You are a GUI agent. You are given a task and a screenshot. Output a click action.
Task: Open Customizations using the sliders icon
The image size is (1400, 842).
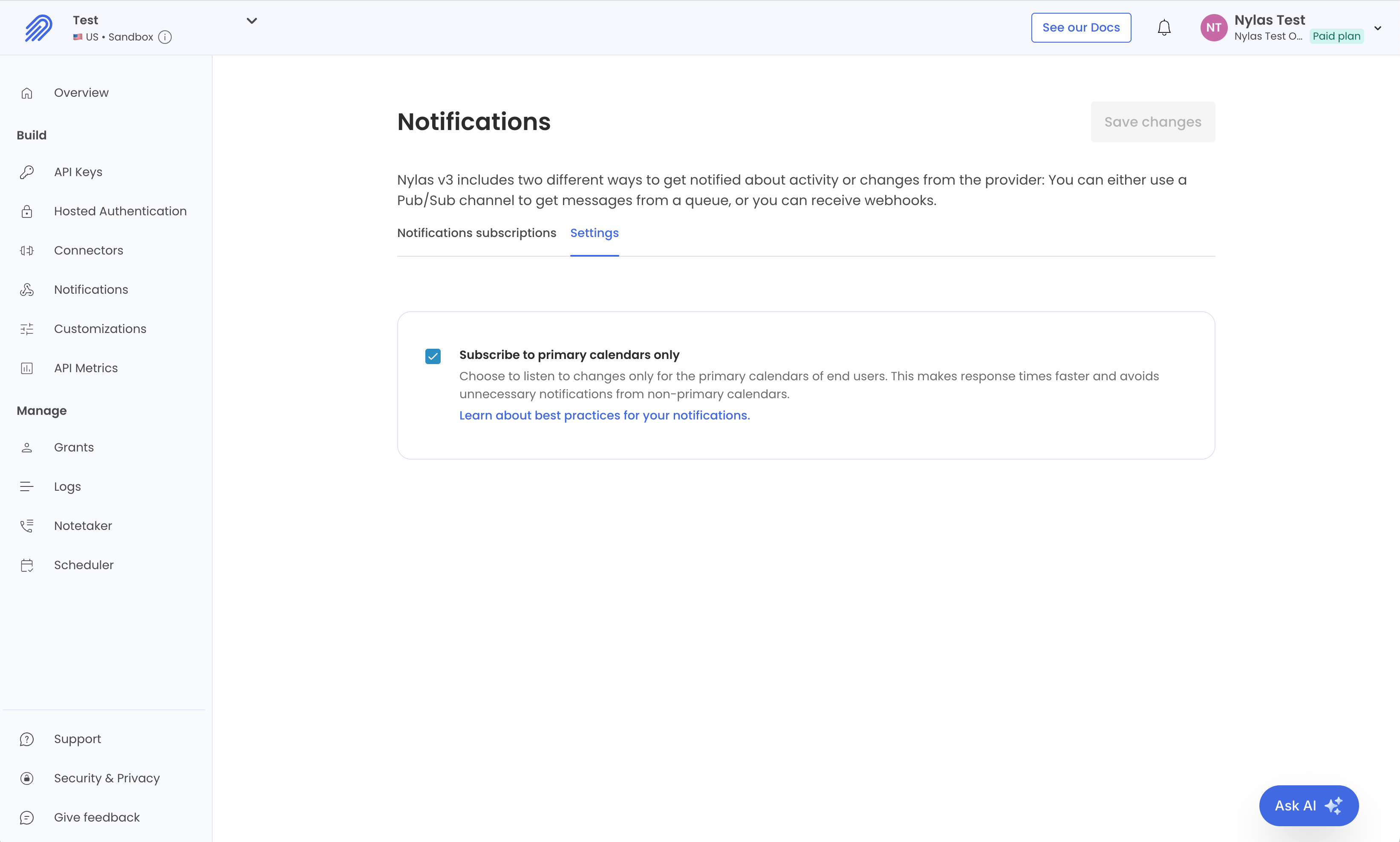[x=27, y=329]
